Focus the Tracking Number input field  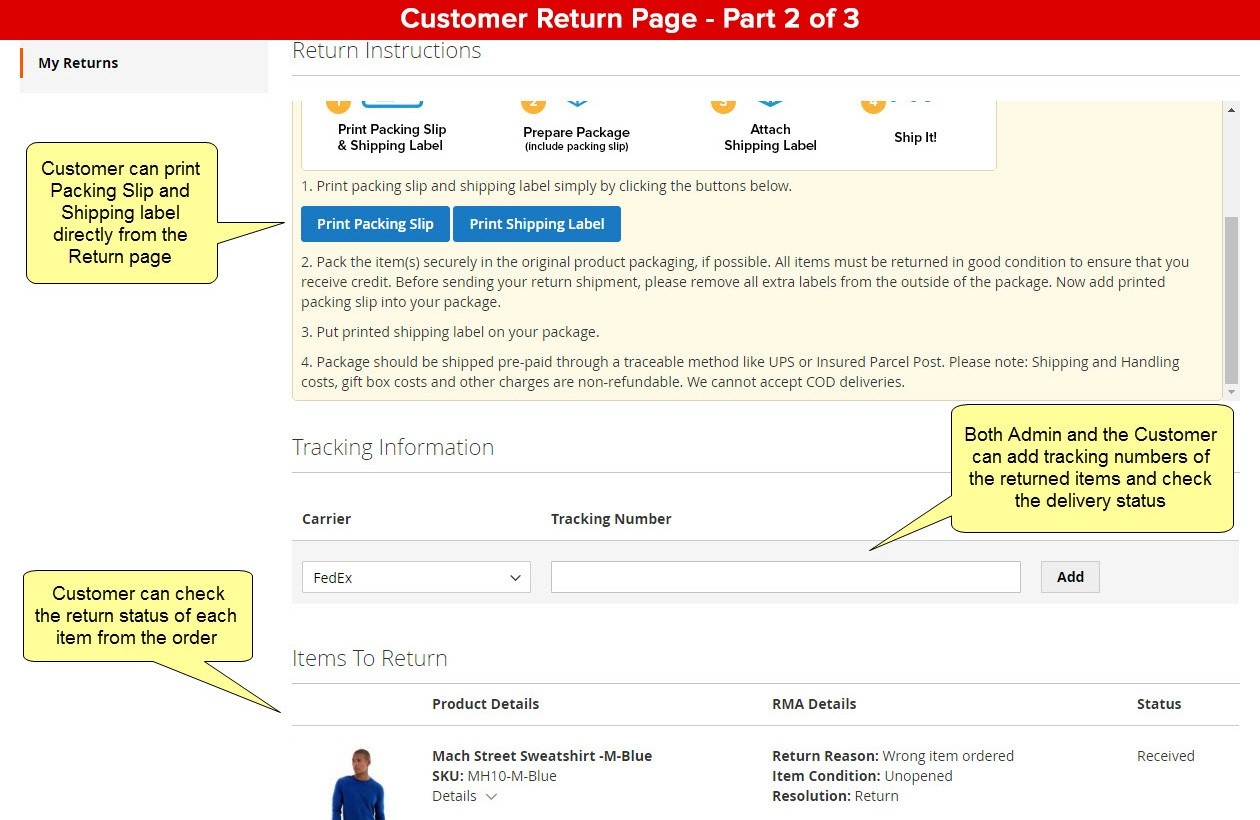coord(786,577)
